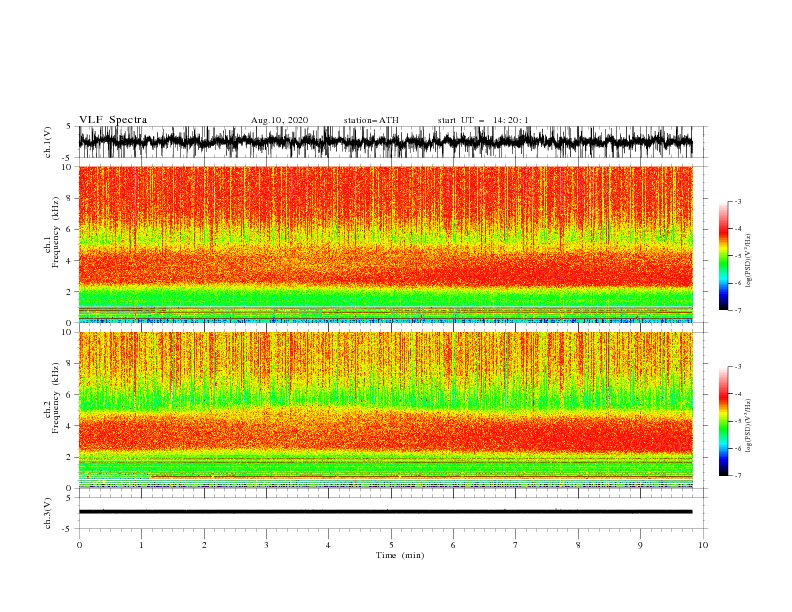Click the 'start UT = 14:20:1' text

[x=483, y=120]
